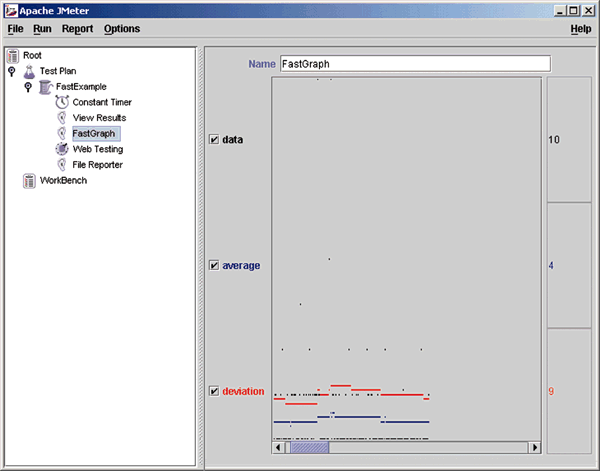Collapse the Test Plan tree node
Viewport: 600px width, 471px height.
pyautogui.click(x=11, y=72)
